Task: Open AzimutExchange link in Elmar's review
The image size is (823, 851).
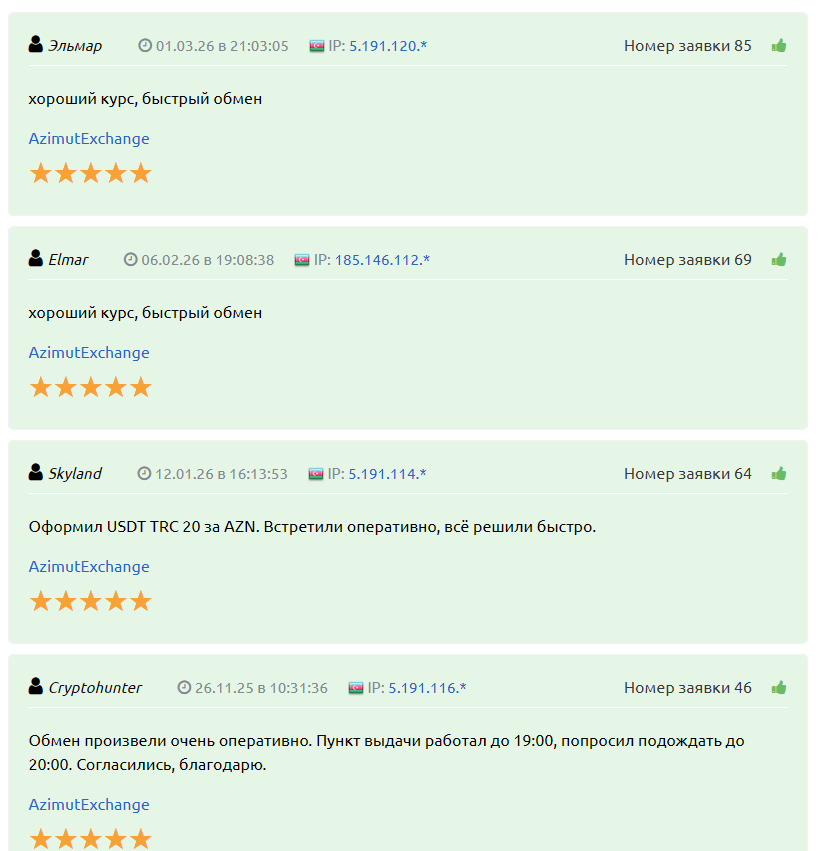Action: click(x=89, y=353)
